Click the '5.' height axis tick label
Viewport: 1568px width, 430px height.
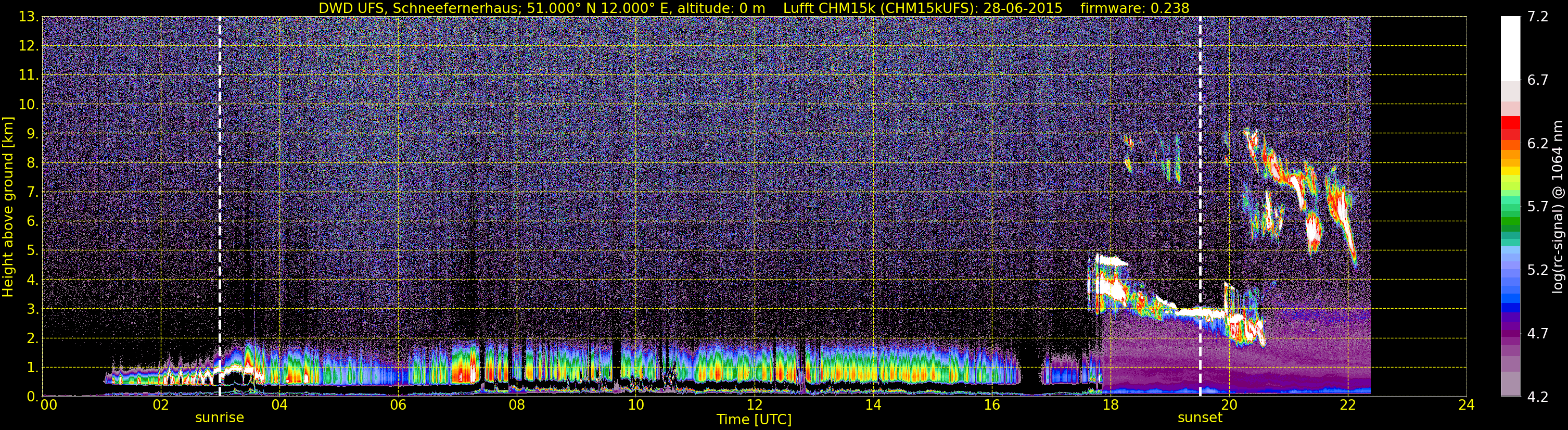point(32,250)
